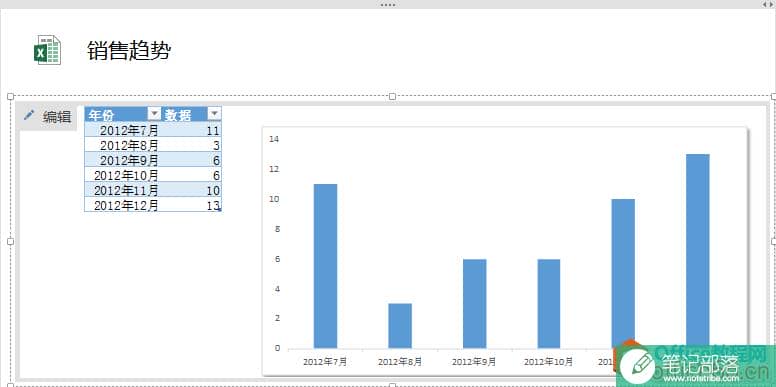
Task: Click the tallest bar in chart
Action: point(698,250)
